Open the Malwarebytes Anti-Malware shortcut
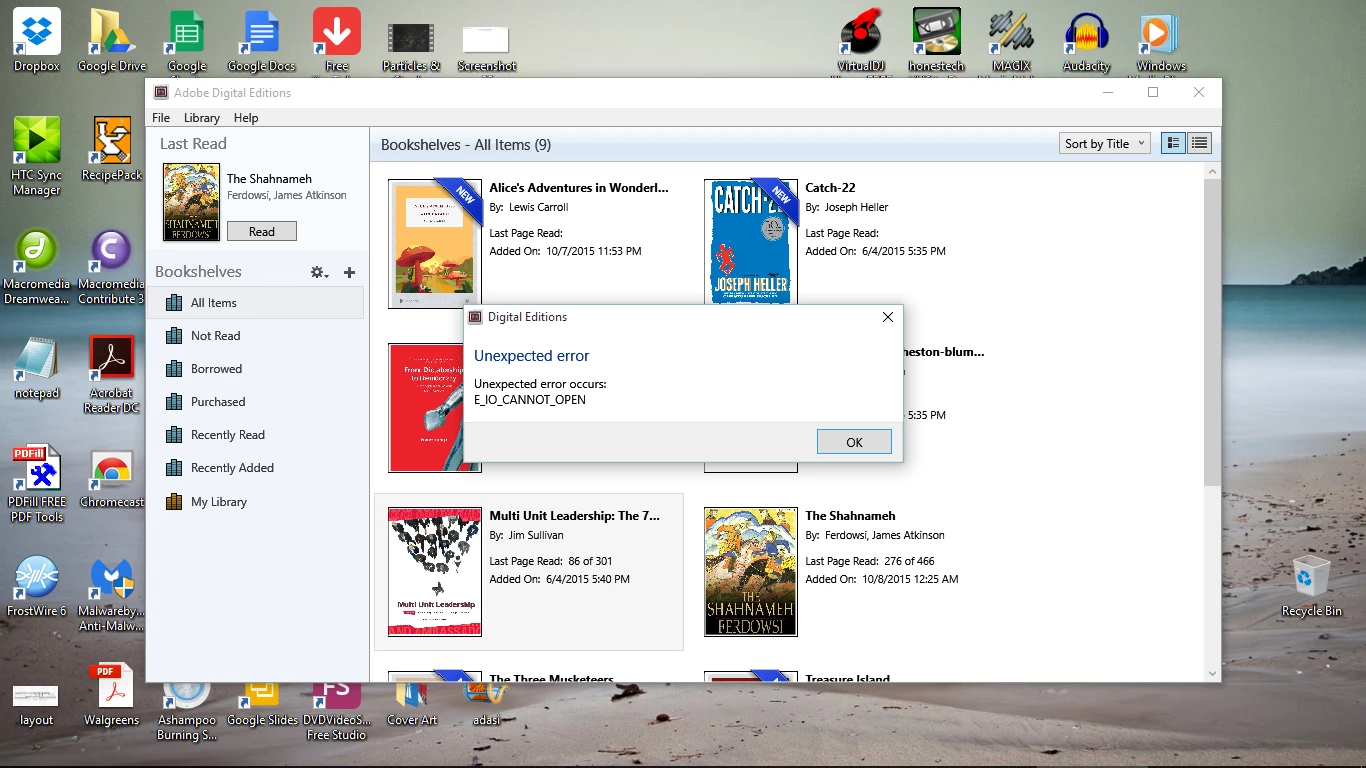This screenshot has height=768, width=1366. click(112, 595)
